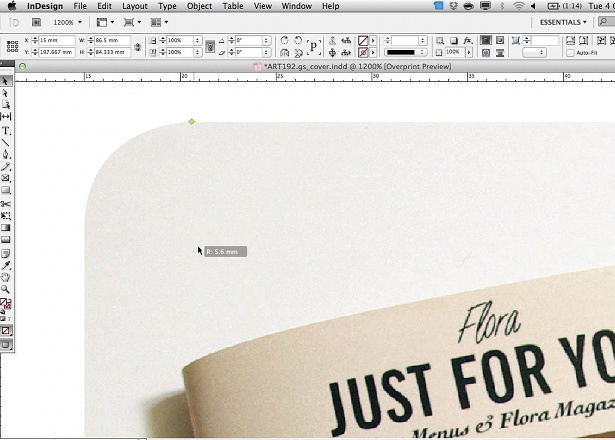
Task: Select the Gradient Swatch tool
Action: pos(5,227)
